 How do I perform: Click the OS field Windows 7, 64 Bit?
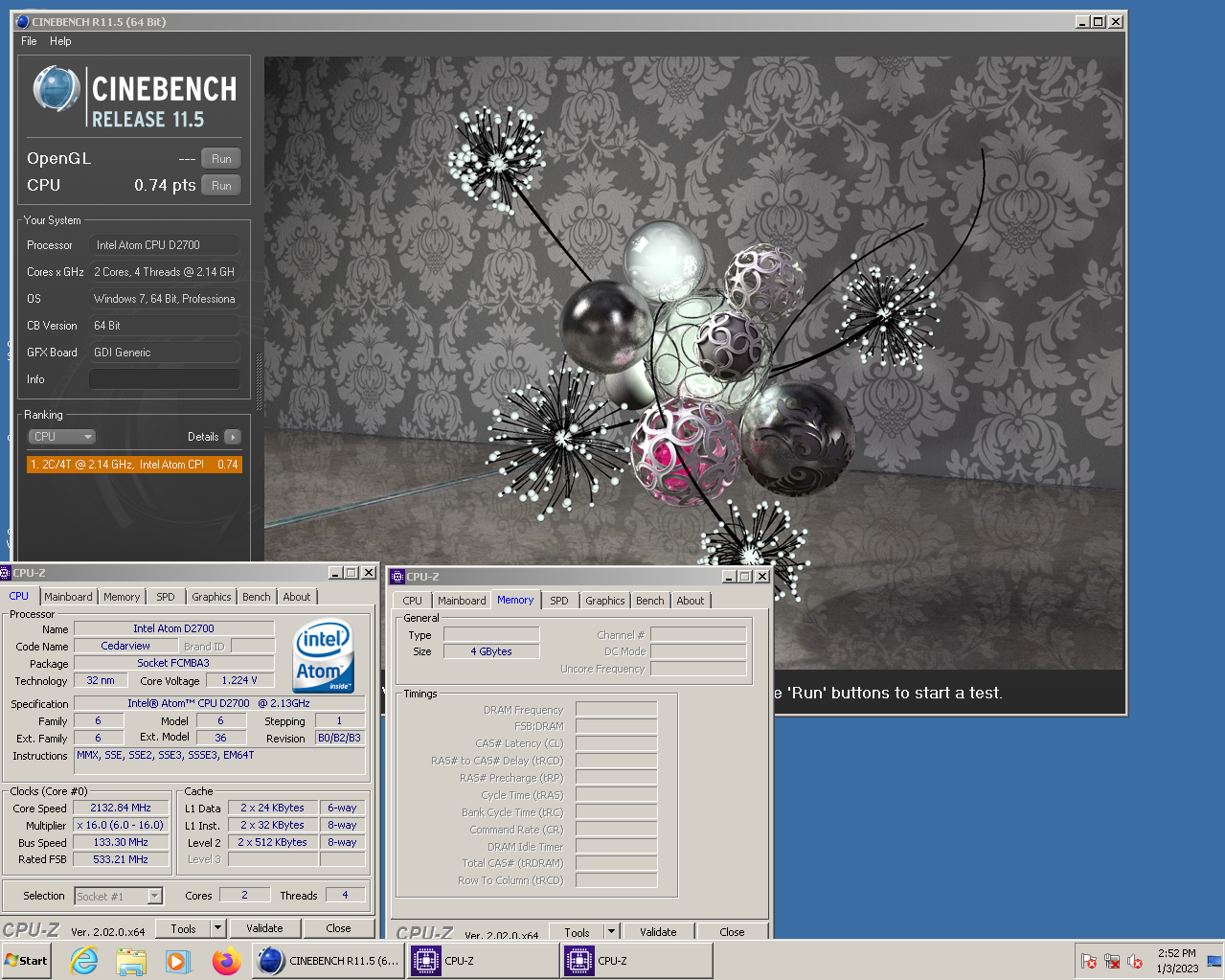pyautogui.click(x=164, y=299)
